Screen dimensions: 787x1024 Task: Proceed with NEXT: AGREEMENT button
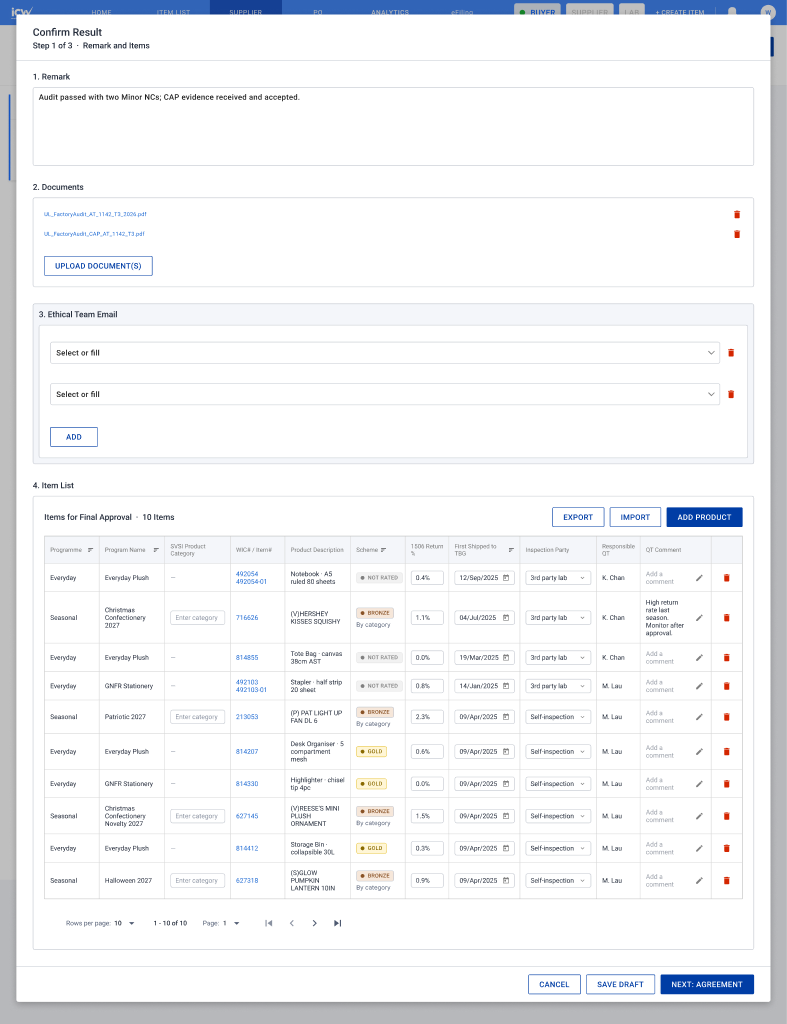(x=707, y=985)
